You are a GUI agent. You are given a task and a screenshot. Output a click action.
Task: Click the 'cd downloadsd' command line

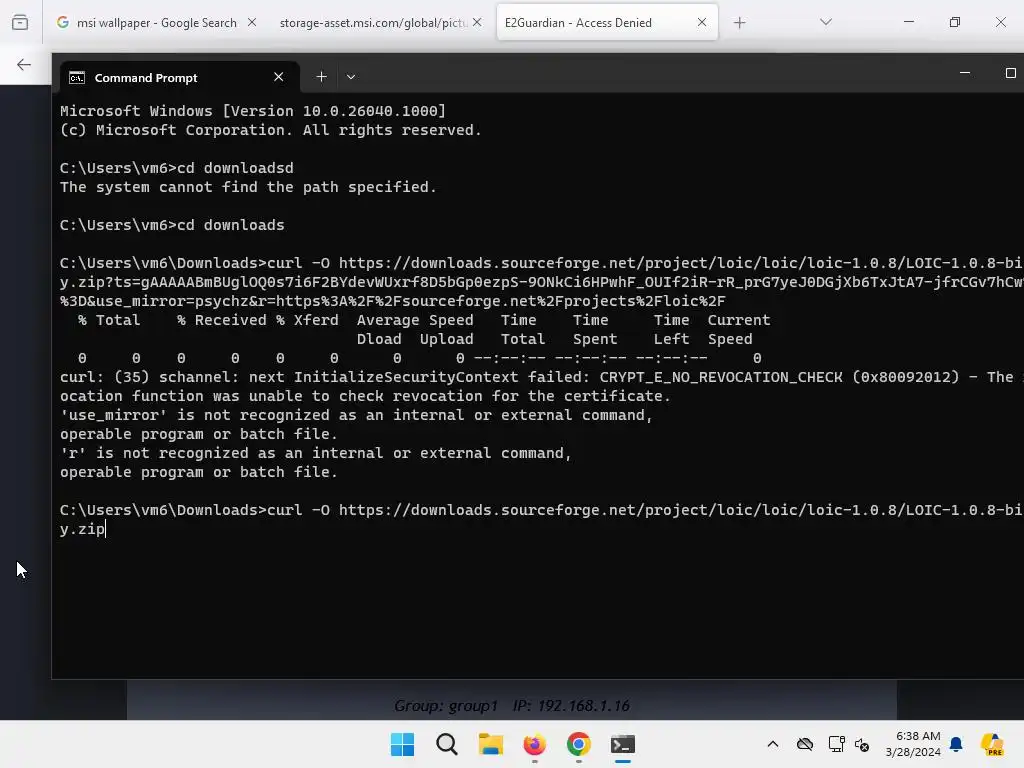click(176, 168)
